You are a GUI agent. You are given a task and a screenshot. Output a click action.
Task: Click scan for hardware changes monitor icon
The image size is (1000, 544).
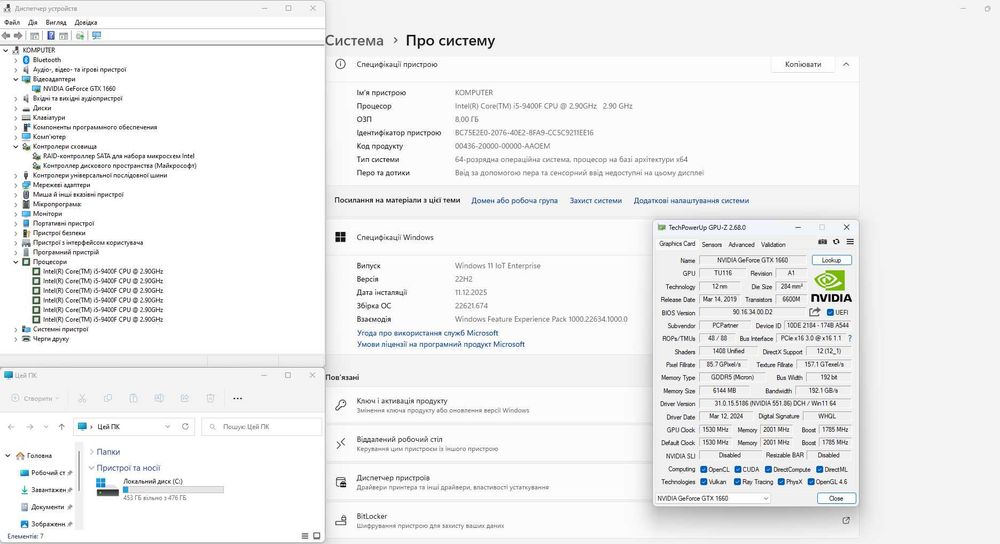coord(96,36)
